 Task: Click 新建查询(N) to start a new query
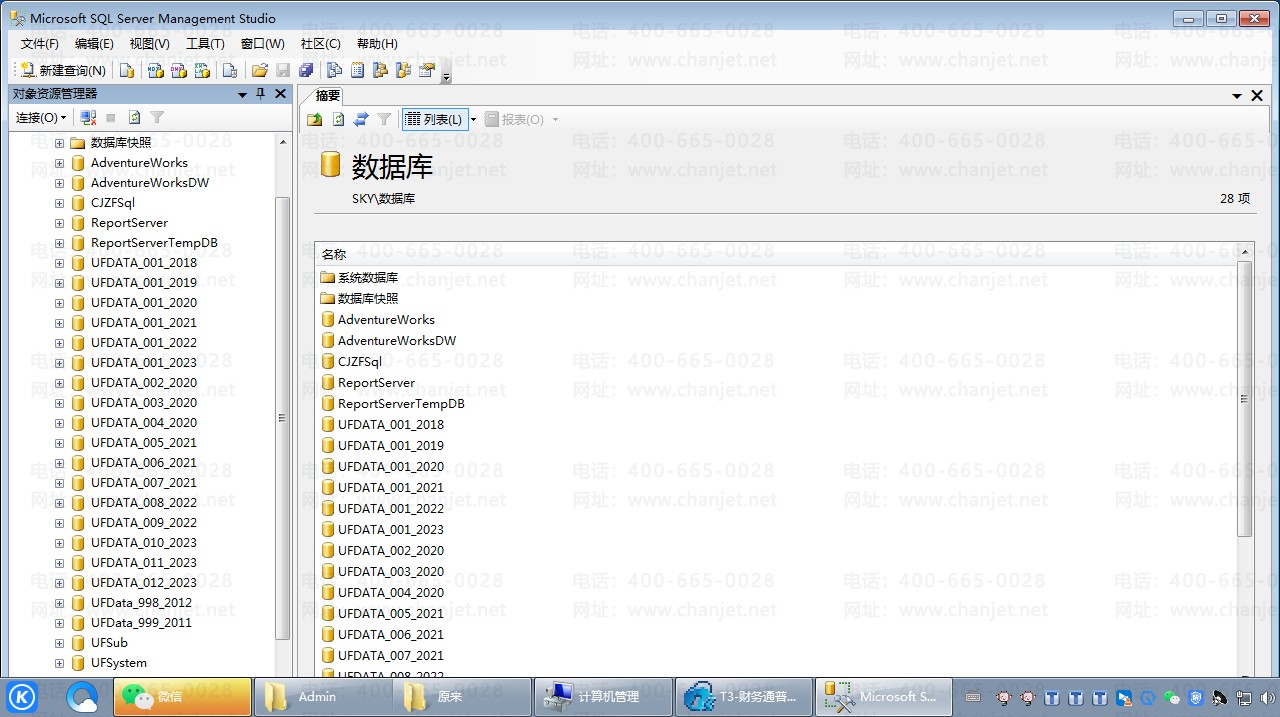point(63,70)
